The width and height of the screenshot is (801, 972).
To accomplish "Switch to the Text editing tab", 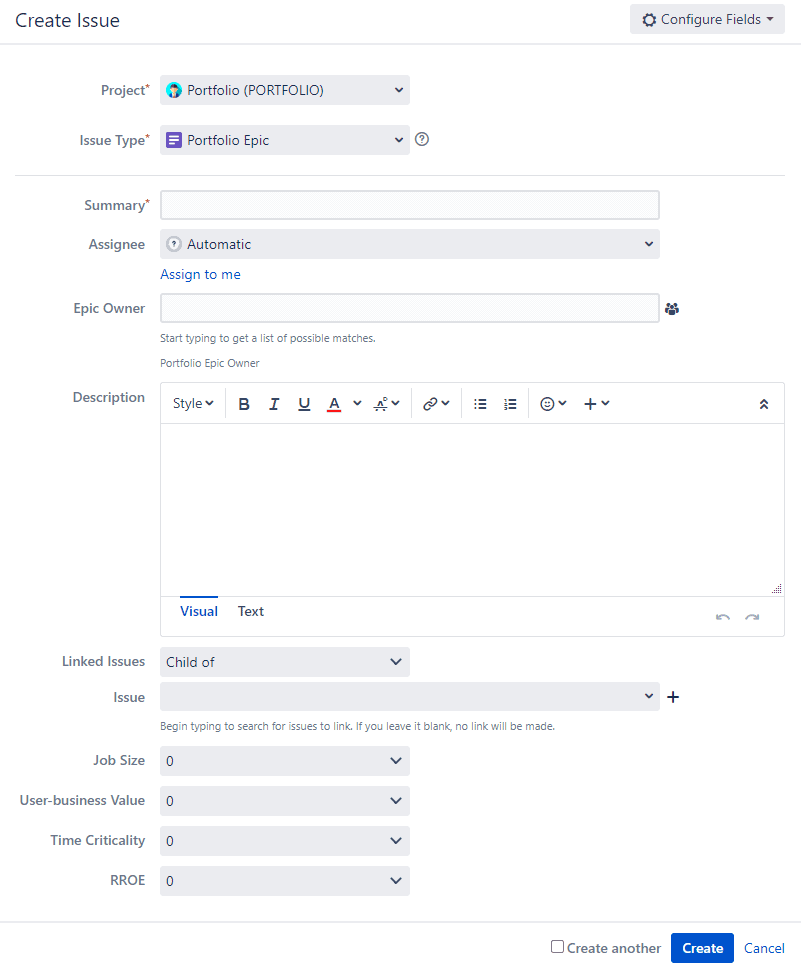I will tap(250, 611).
